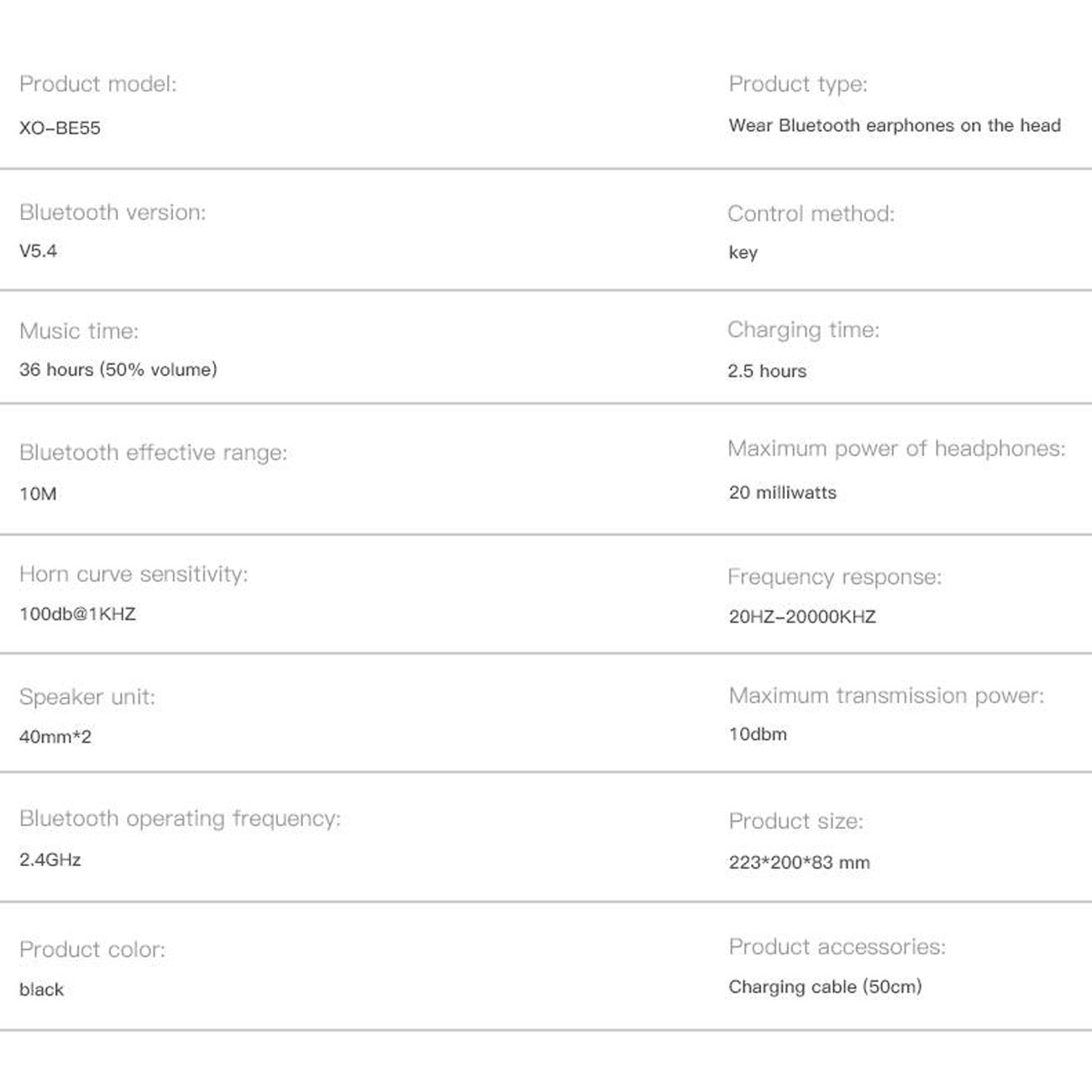Click the Speaker unit label

tap(87, 697)
